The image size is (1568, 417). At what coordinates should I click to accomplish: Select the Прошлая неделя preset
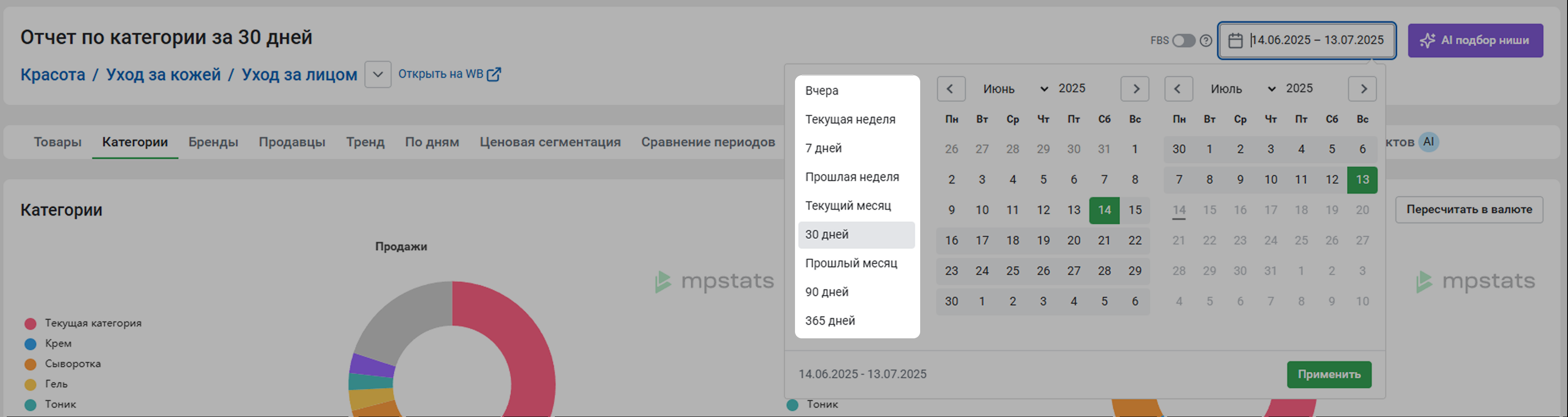(856, 177)
